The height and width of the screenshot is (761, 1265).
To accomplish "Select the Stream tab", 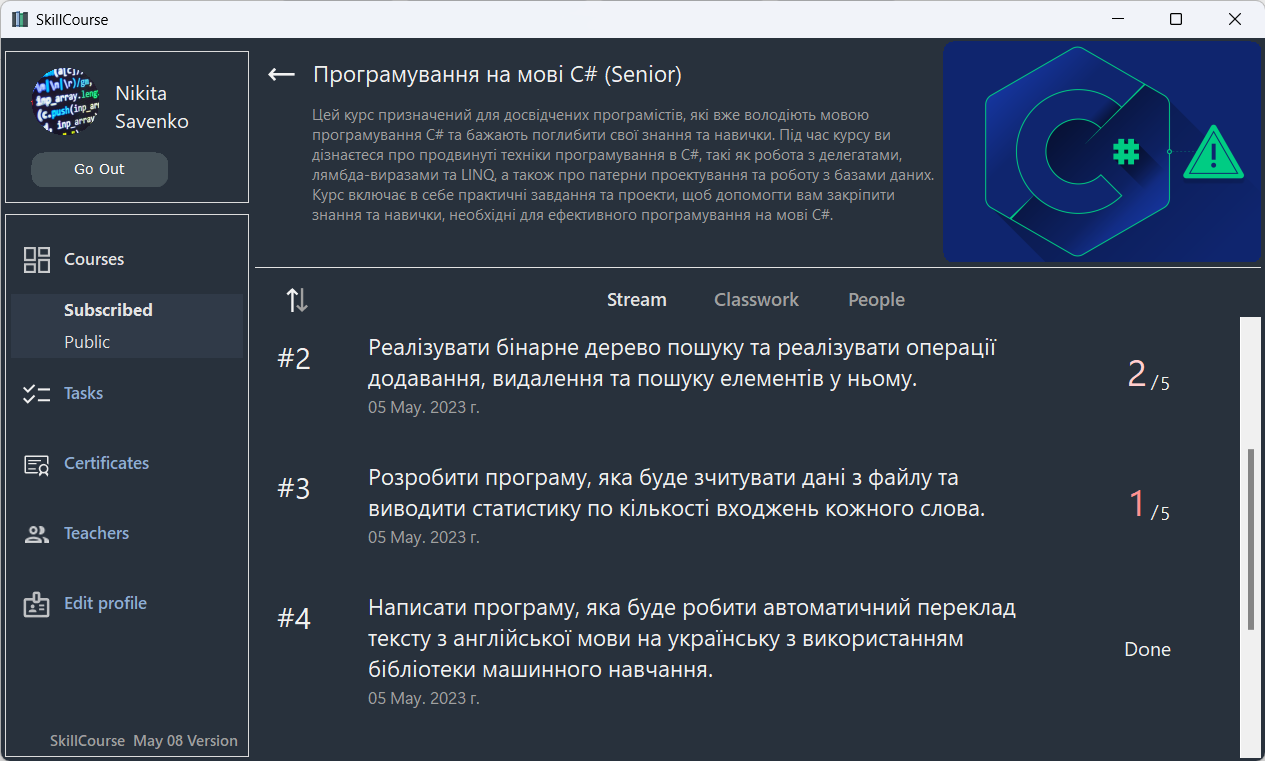I will (x=637, y=299).
